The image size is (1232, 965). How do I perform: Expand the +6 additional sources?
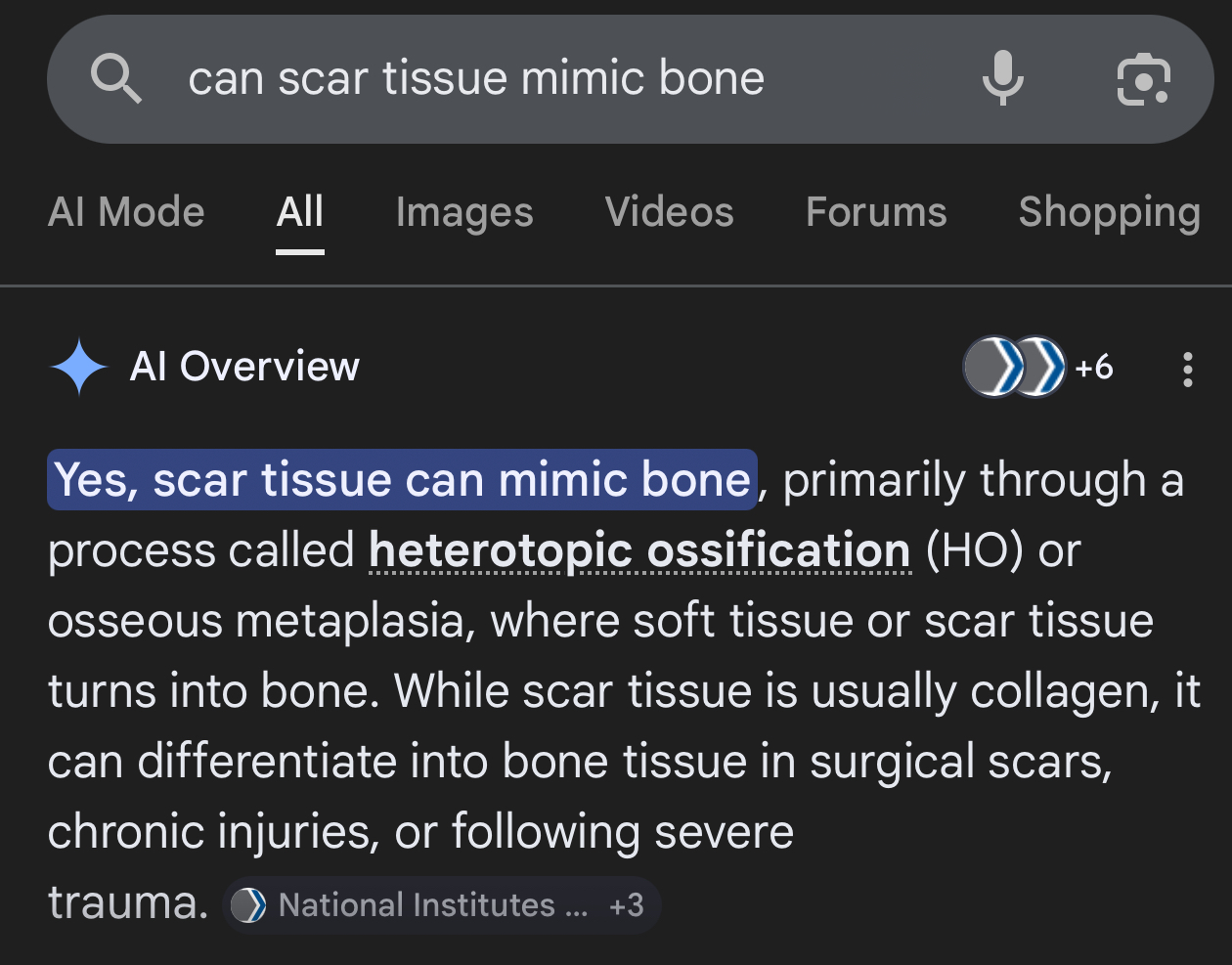pyautogui.click(x=1094, y=368)
